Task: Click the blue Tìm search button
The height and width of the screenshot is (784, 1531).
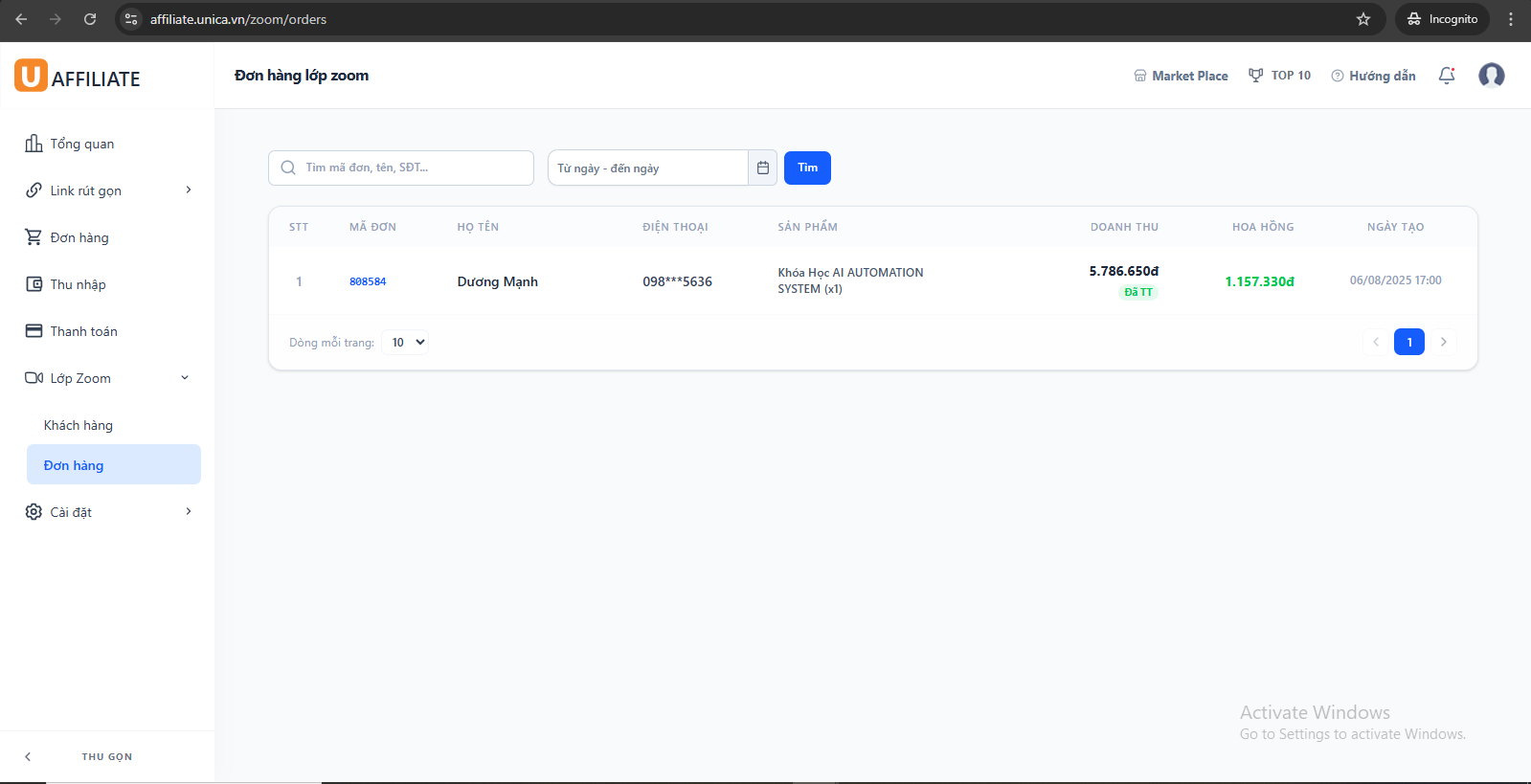Action: tap(807, 168)
